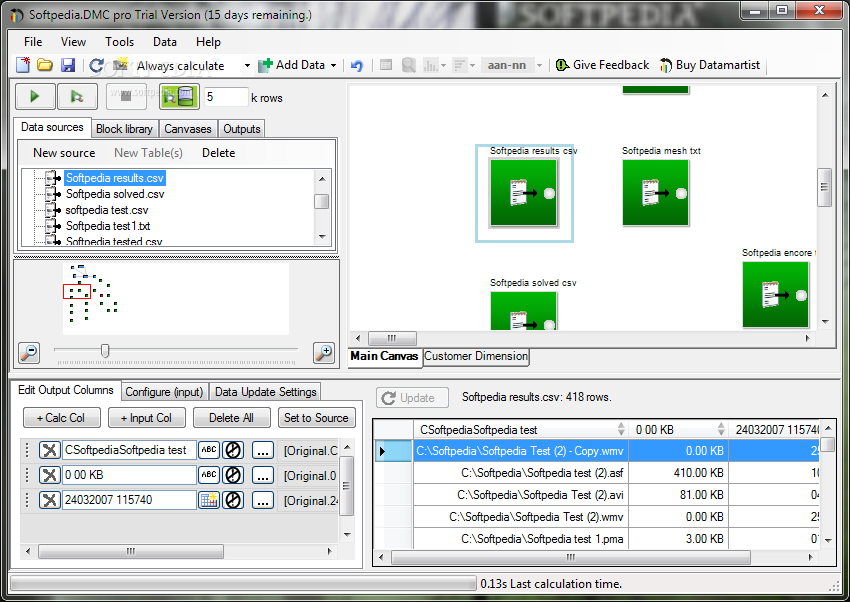The image size is (850, 602).
Task: Expand the grayed sort icon dropdown
Action: [473, 66]
